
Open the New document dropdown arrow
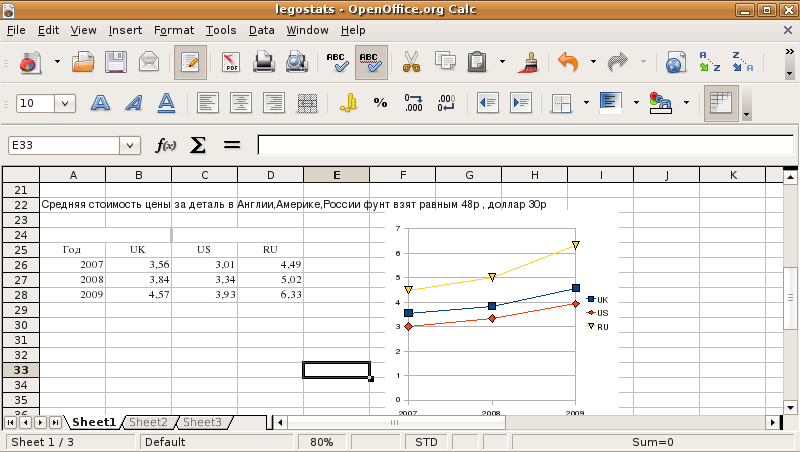pos(57,62)
